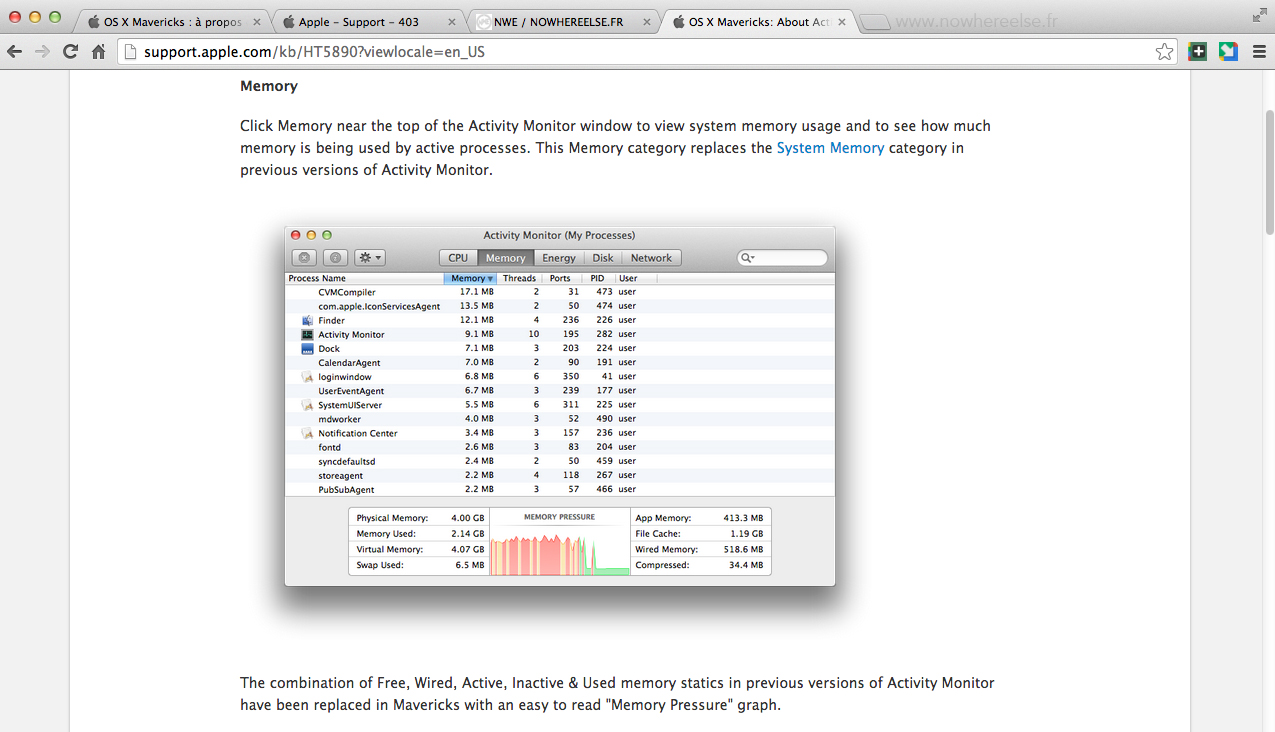The image size is (1275, 732).
Task: Close the 'Apple – Support – 403' tab
Action: (x=451, y=22)
